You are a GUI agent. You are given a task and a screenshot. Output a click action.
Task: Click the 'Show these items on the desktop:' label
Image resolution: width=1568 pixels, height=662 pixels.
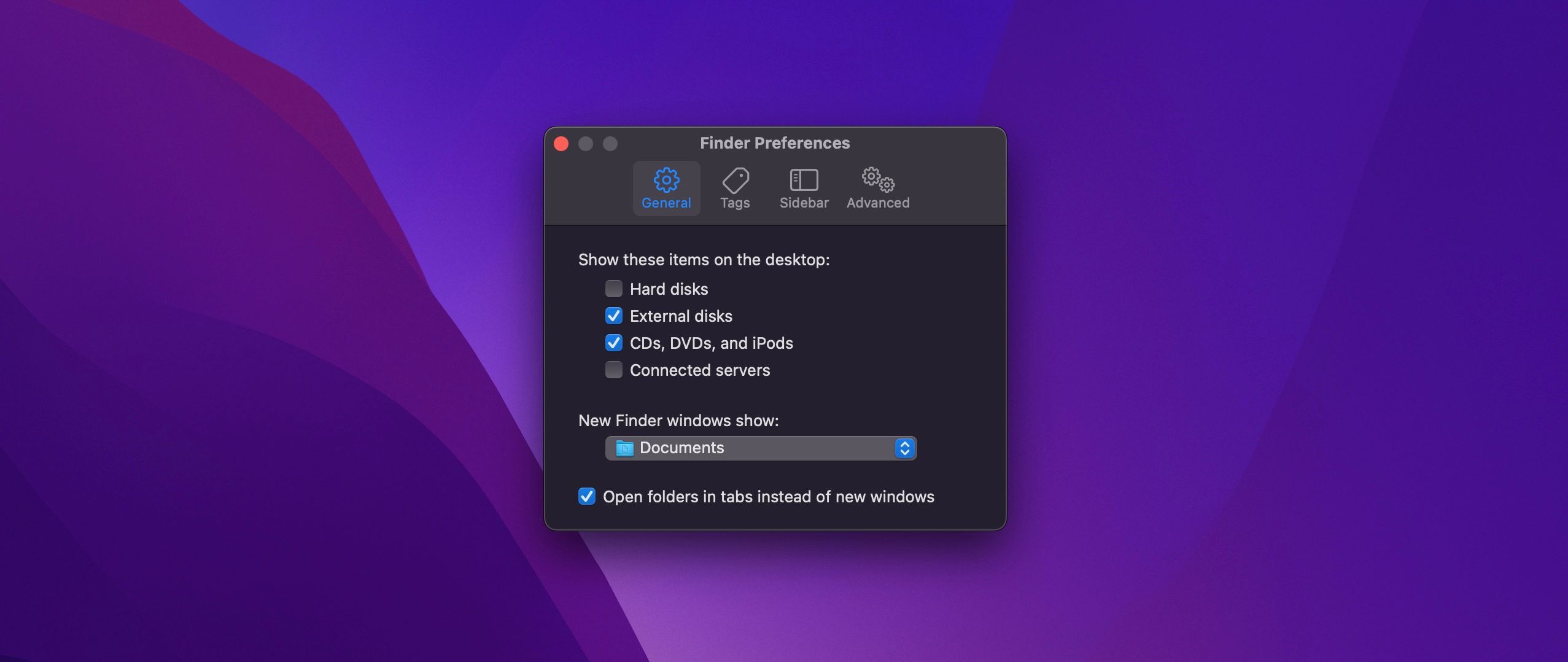pos(704,260)
